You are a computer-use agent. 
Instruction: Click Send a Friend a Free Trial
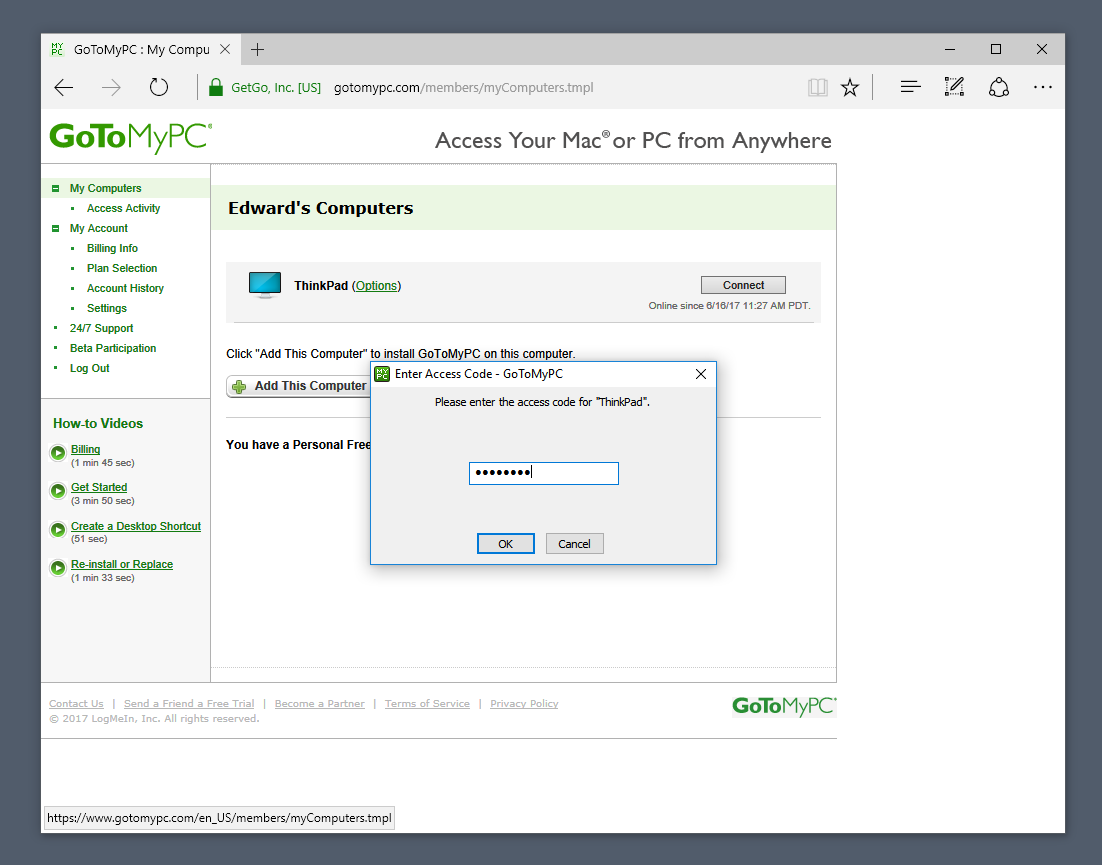[189, 703]
